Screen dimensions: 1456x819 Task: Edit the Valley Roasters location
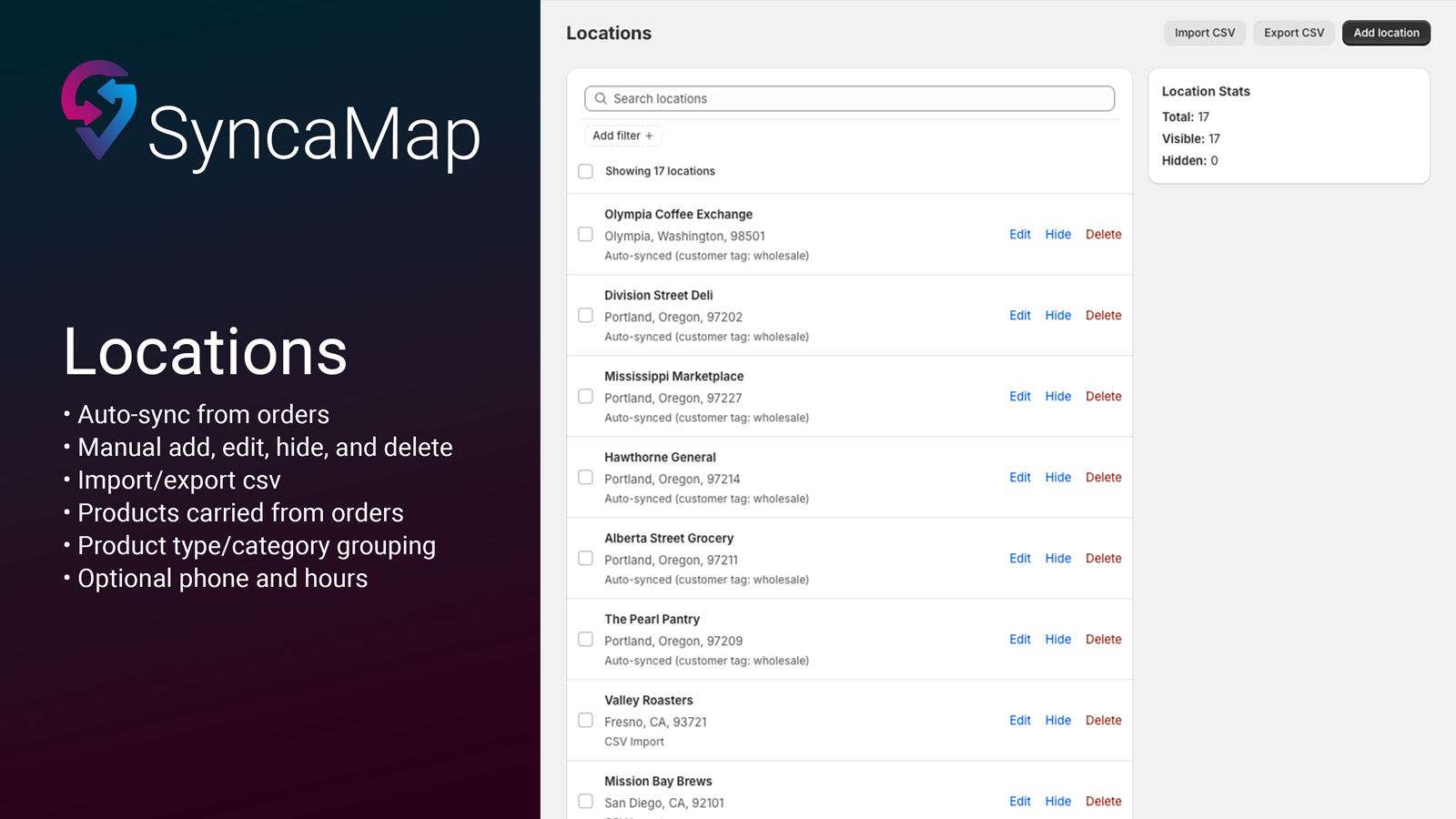point(1020,720)
